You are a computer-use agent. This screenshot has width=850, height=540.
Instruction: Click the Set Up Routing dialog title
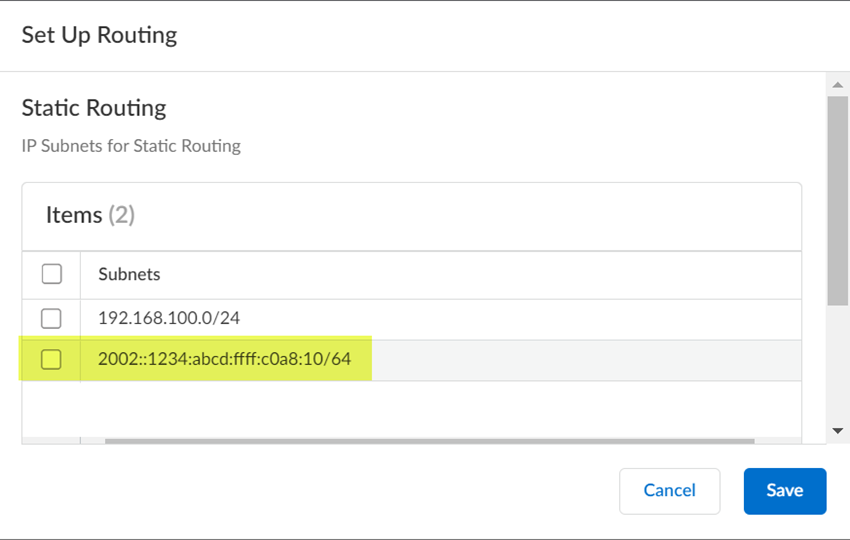pos(99,35)
